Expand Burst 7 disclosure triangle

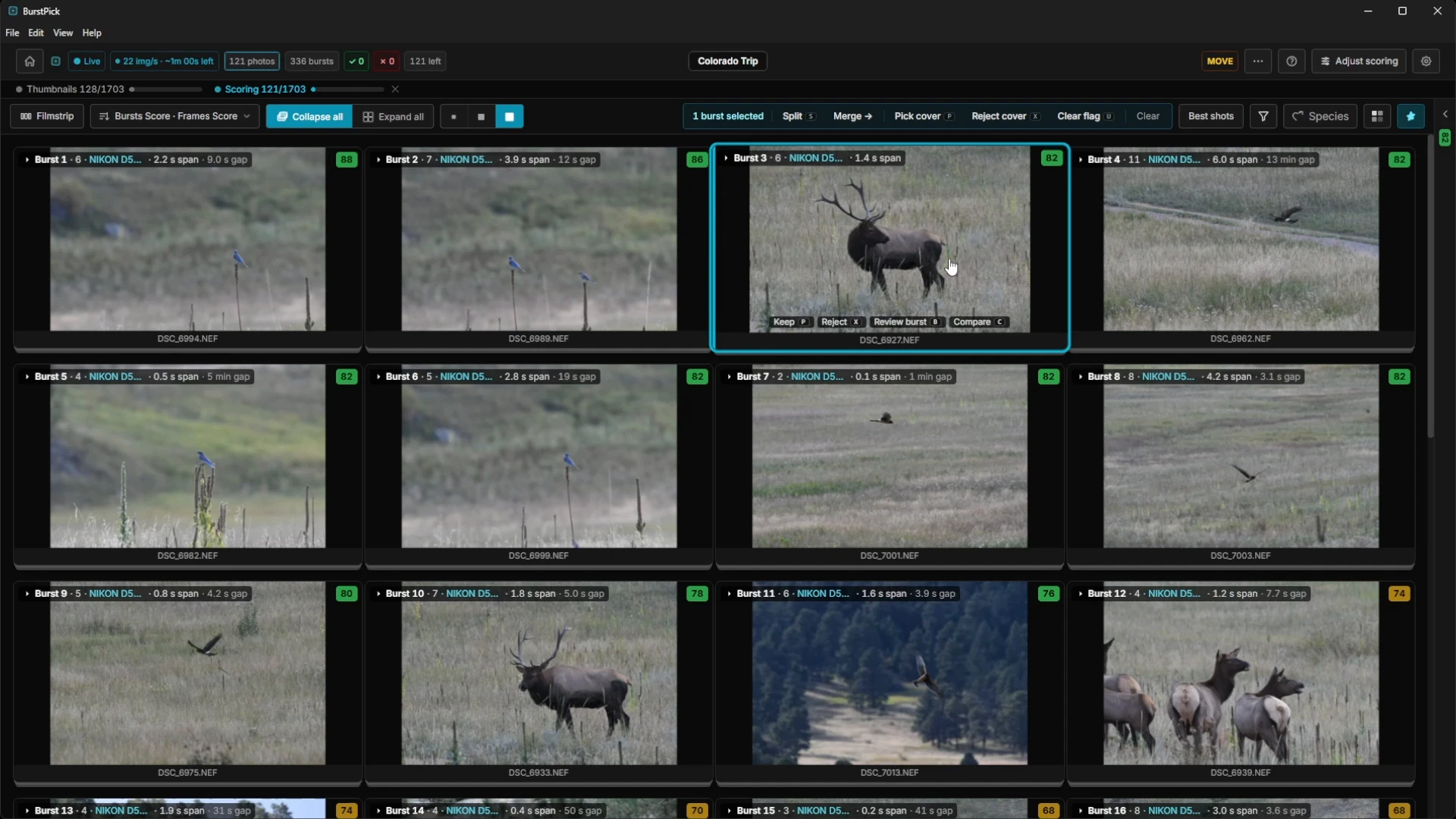[730, 377]
